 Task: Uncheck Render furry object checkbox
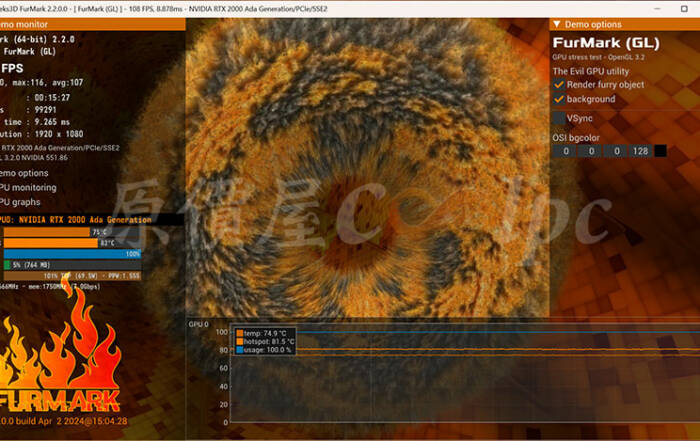(x=559, y=85)
